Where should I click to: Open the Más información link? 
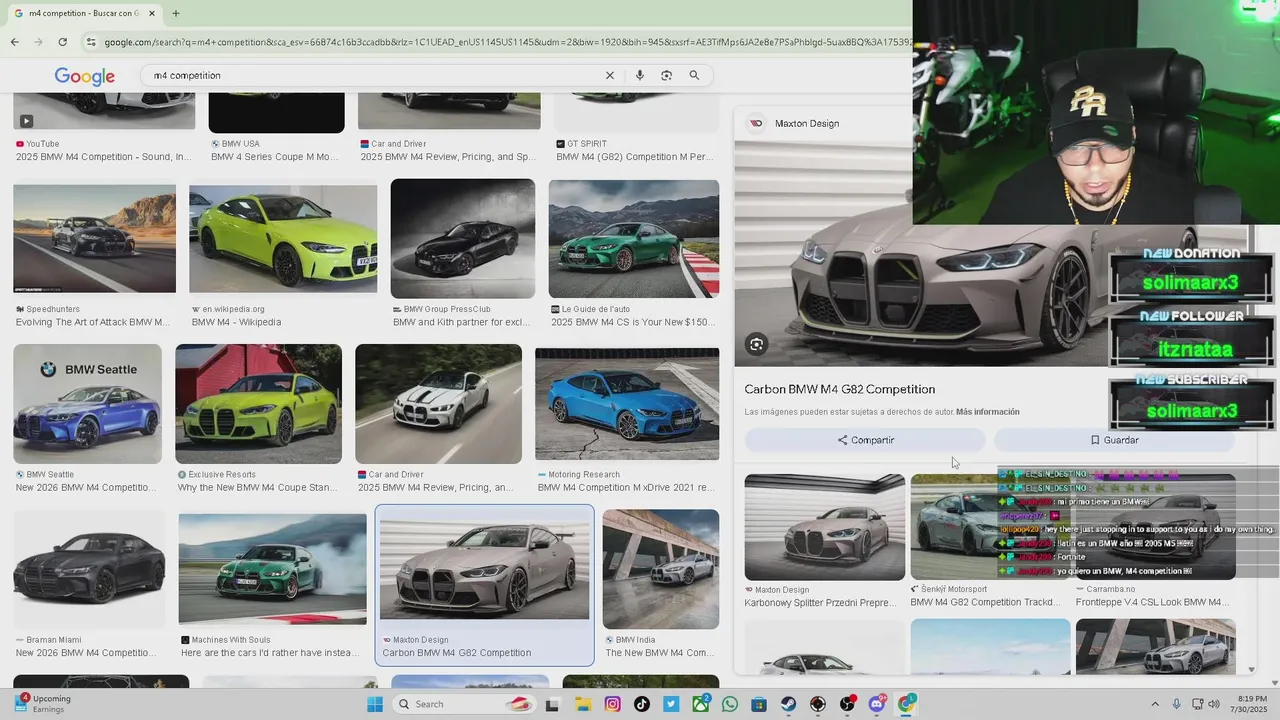coord(987,412)
